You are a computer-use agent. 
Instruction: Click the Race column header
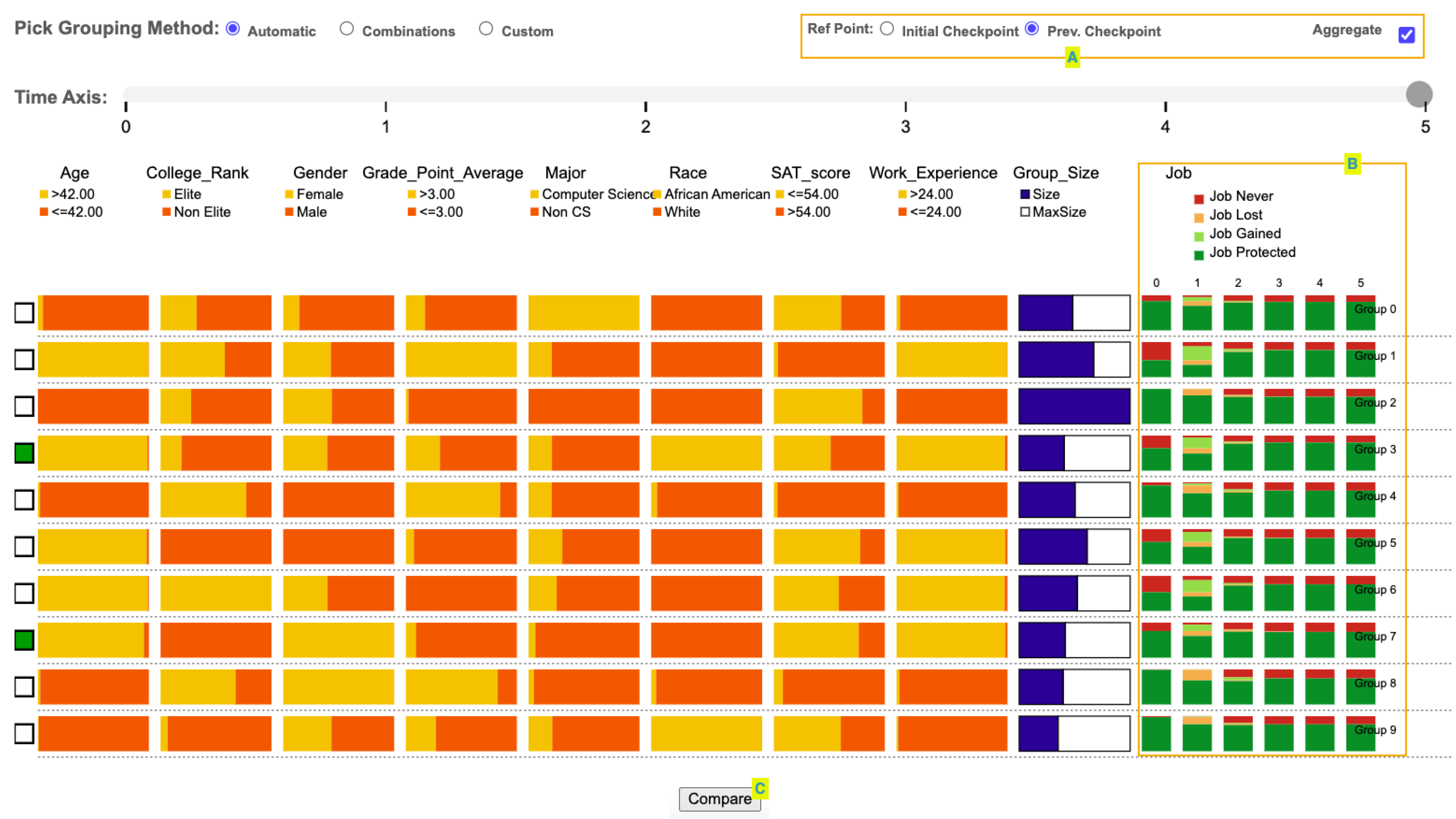click(688, 173)
